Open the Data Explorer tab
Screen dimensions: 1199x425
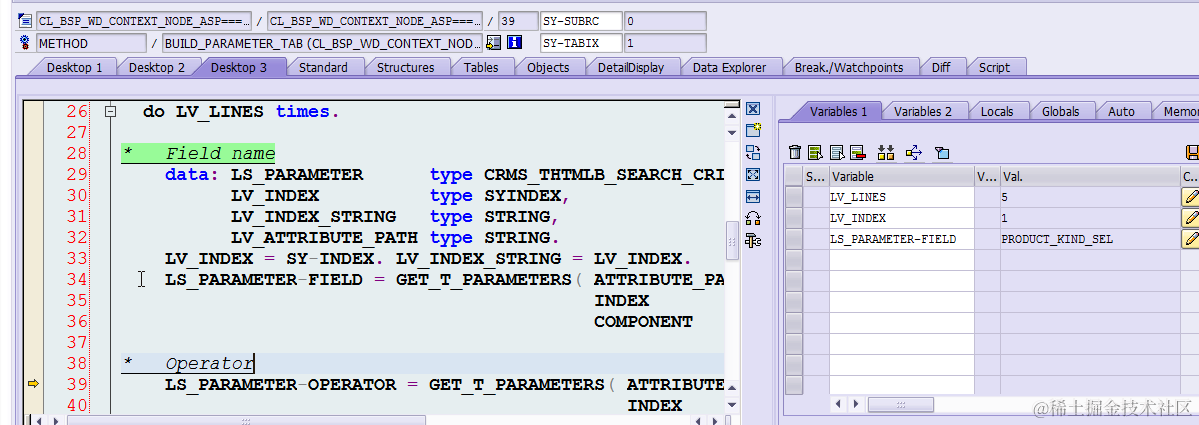(x=729, y=67)
